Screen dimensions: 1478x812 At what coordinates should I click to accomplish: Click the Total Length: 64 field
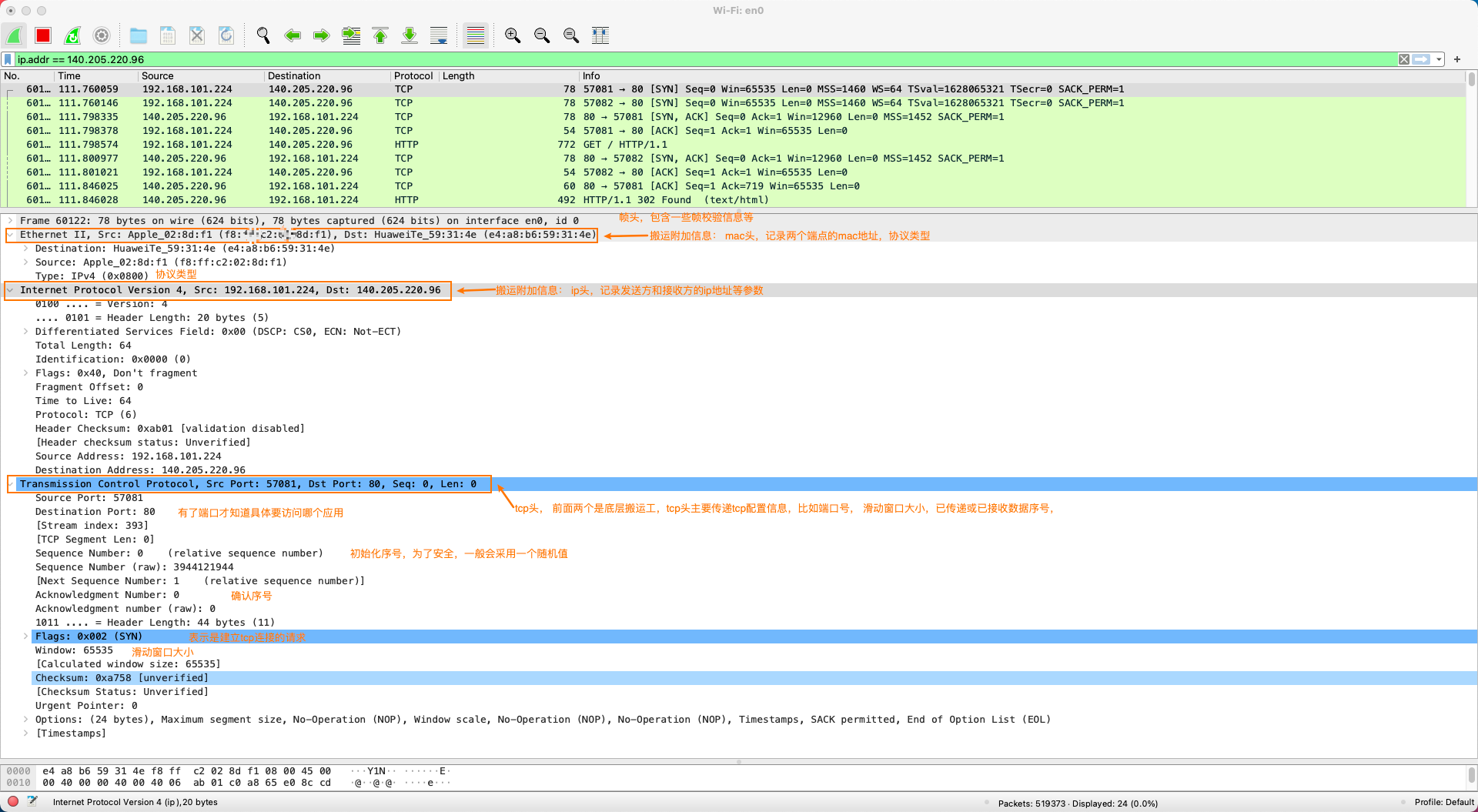point(83,346)
